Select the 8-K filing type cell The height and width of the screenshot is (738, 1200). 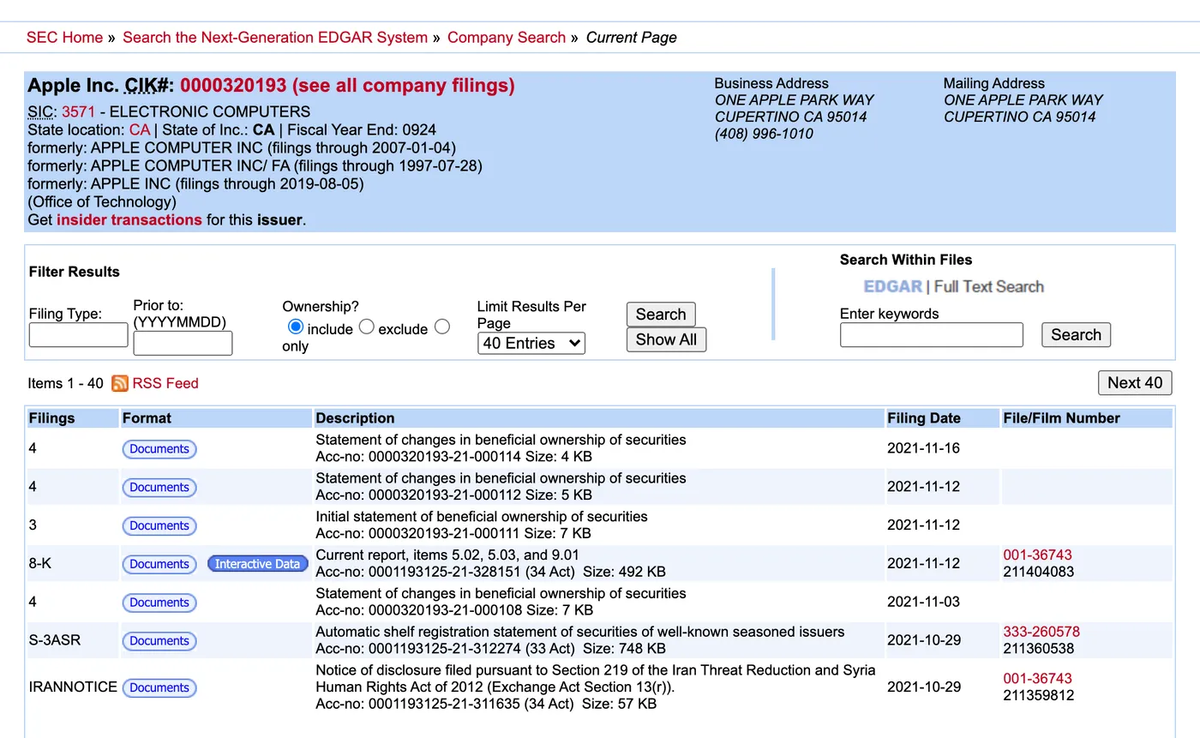[x=40, y=564]
